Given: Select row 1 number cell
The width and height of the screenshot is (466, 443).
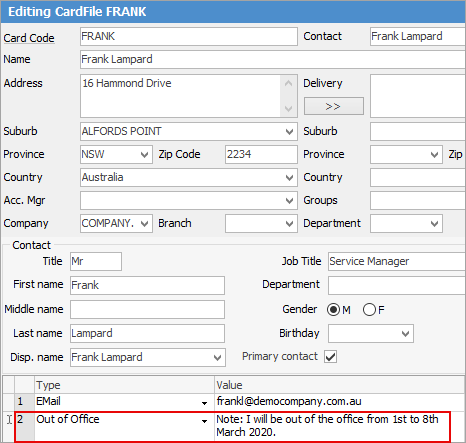Looking at the screenshot, I should coord(24,402).
